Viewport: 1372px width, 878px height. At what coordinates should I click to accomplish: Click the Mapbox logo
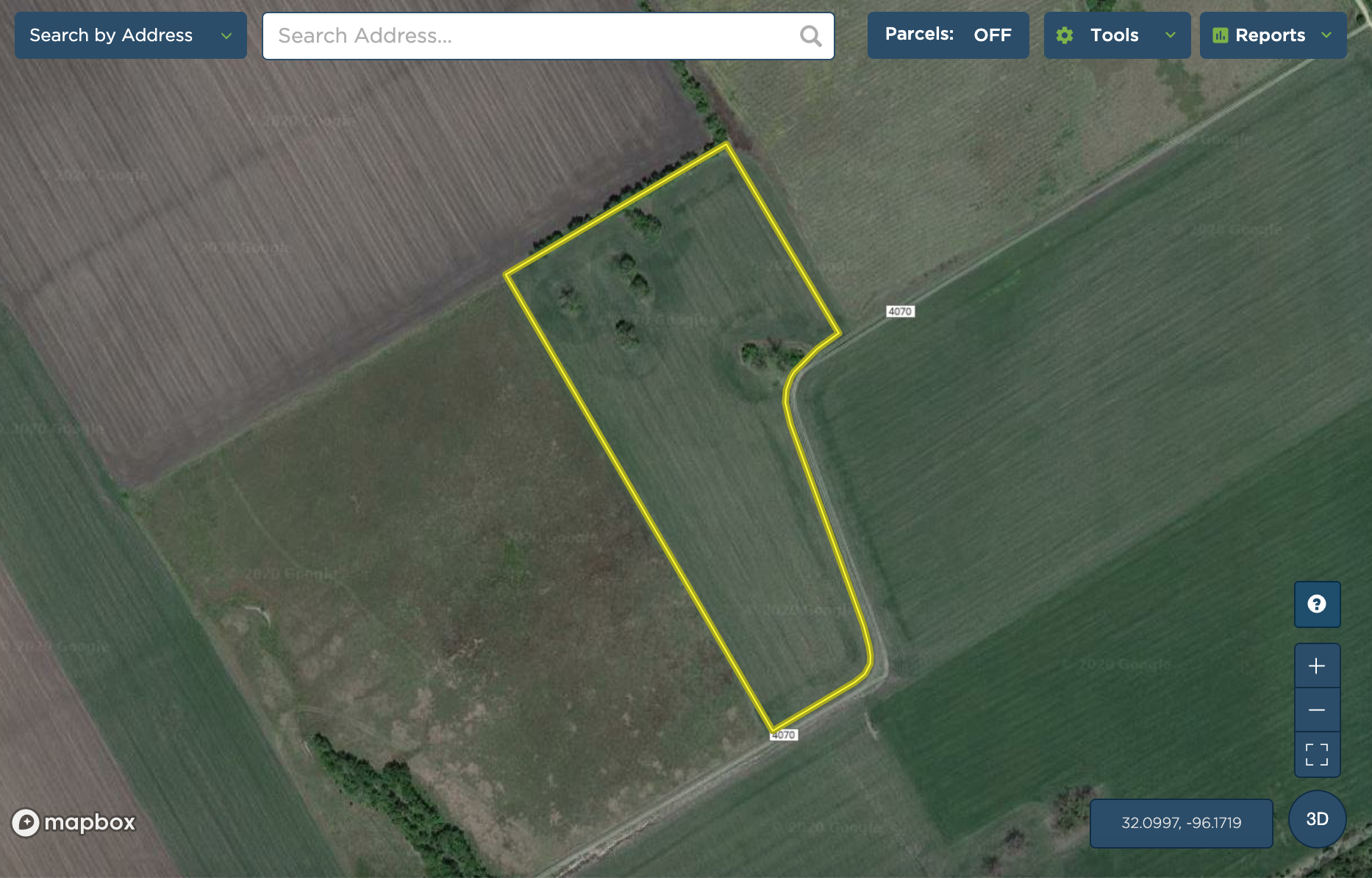click(74, 822)
